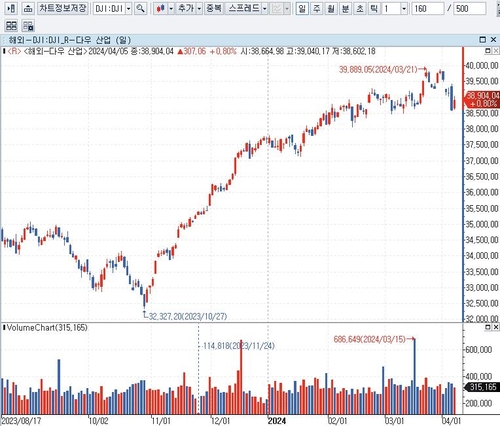500x426 pixels.
Task: Open the interval value 1 dropdown
Action: [404, 8]
